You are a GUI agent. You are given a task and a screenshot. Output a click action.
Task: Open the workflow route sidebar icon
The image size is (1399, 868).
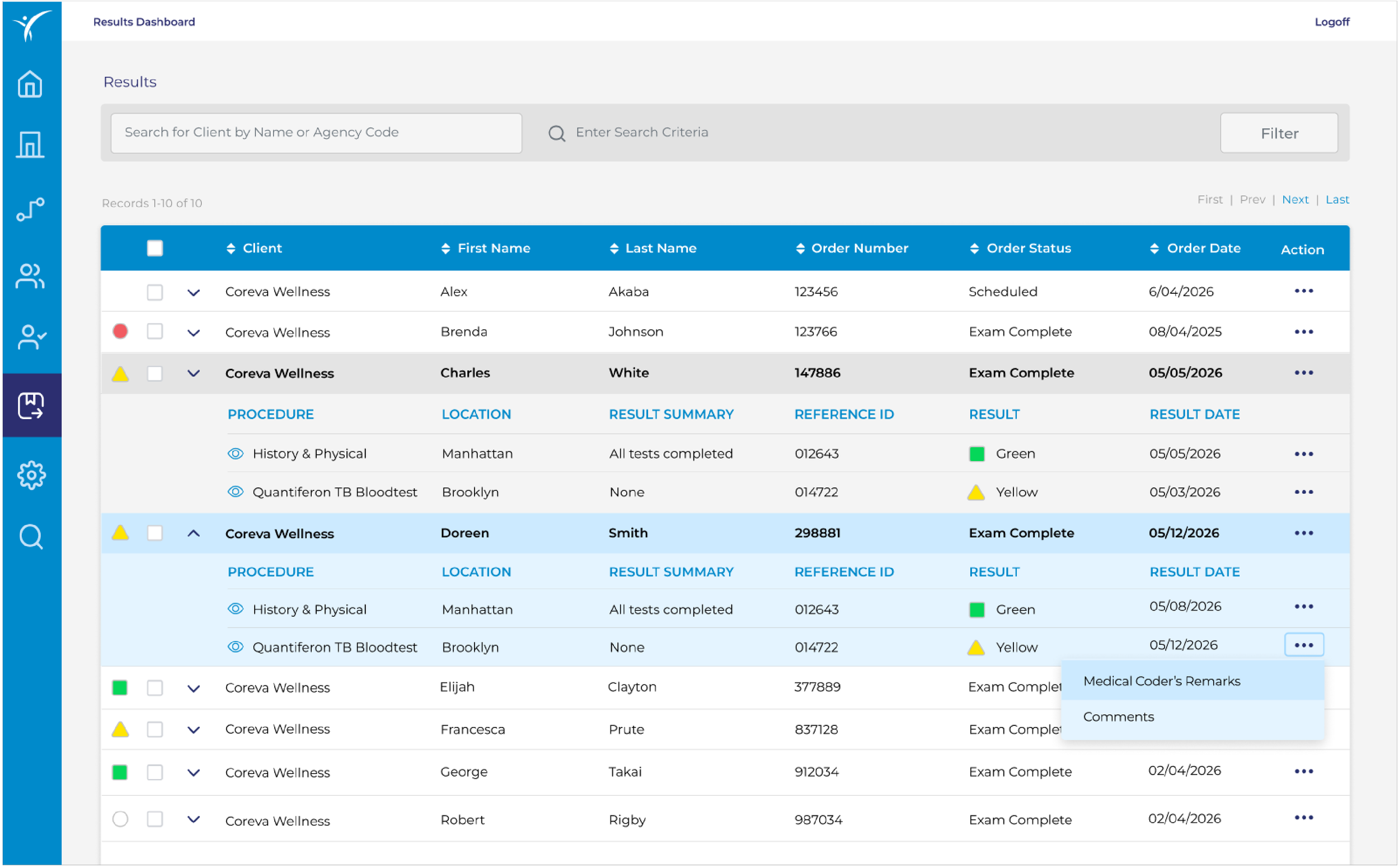point(30,210)
